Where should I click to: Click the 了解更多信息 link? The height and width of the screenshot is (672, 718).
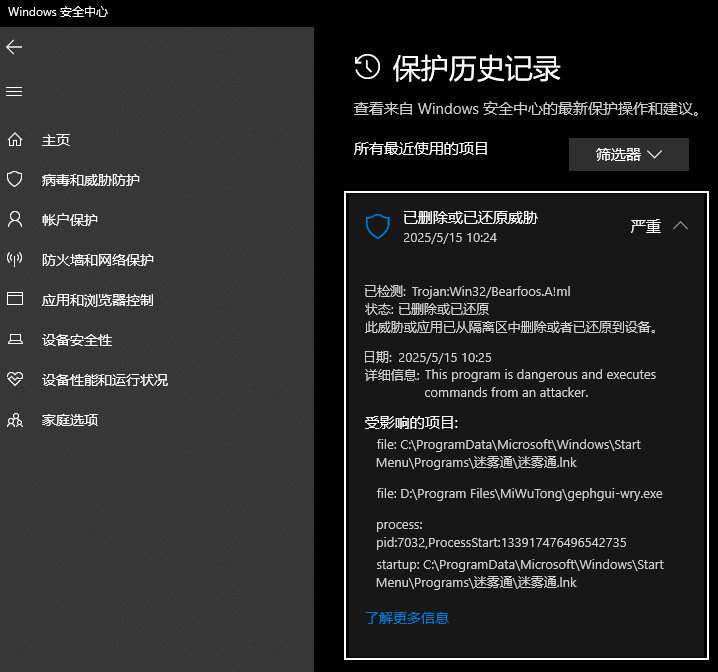point(407,618)
